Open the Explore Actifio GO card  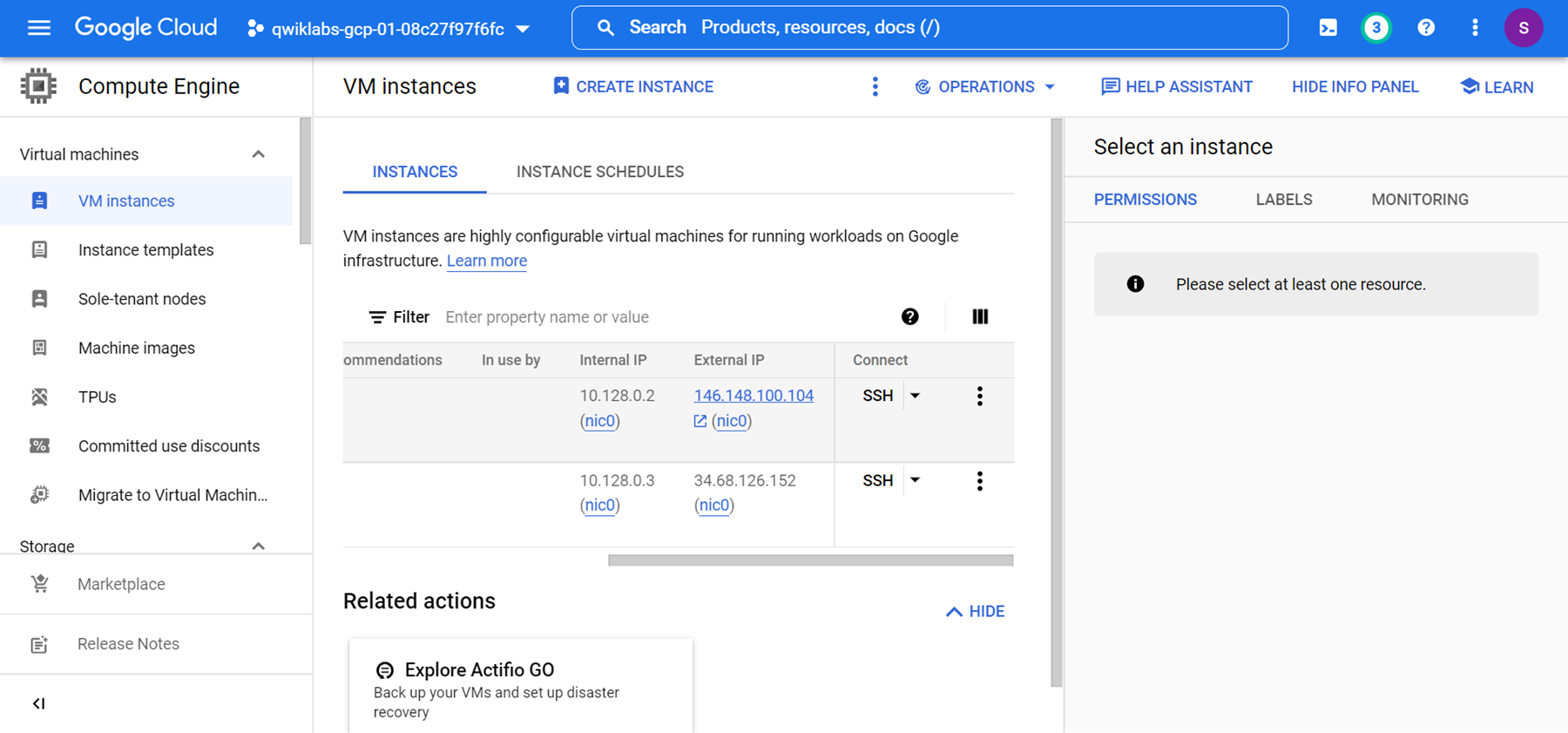521,688
